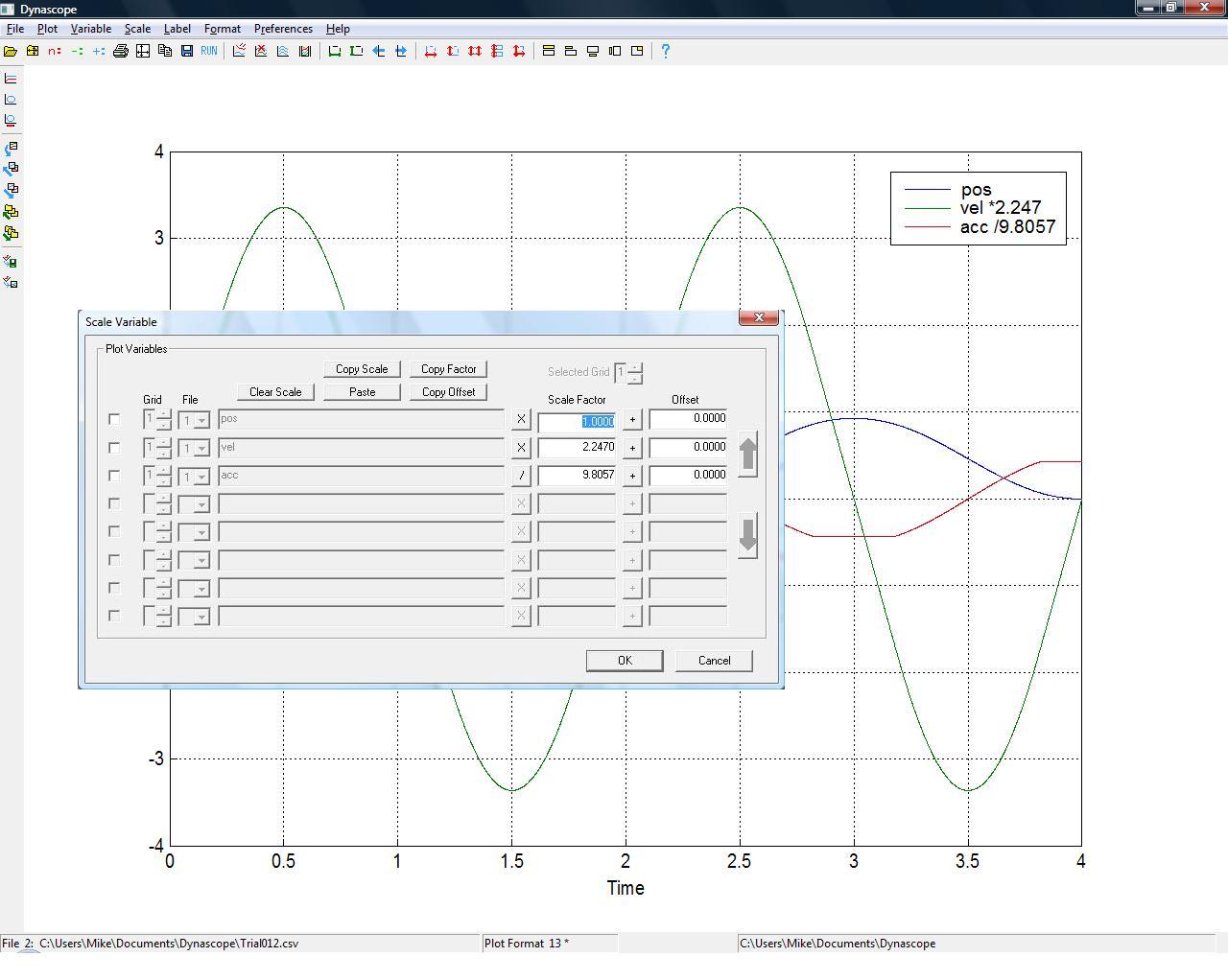Click the RUN icon in the toolbar
Screen dimensions: 1228x980
tap(207, 51)
